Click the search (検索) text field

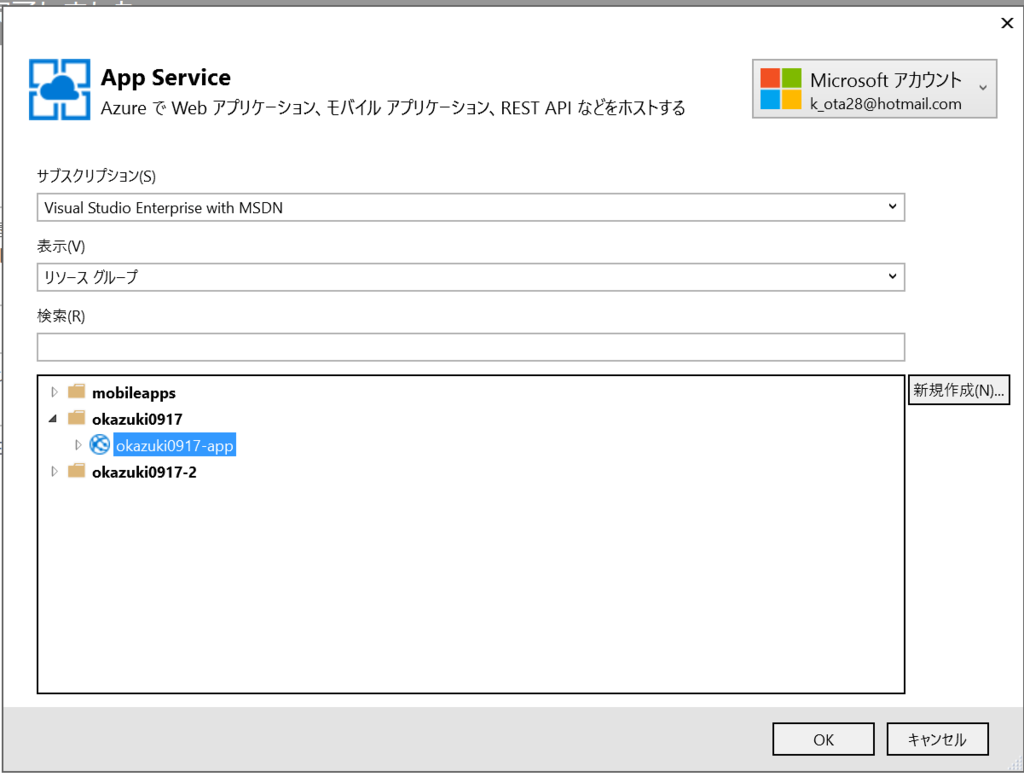pyautogui.click(x=471, y=347)
